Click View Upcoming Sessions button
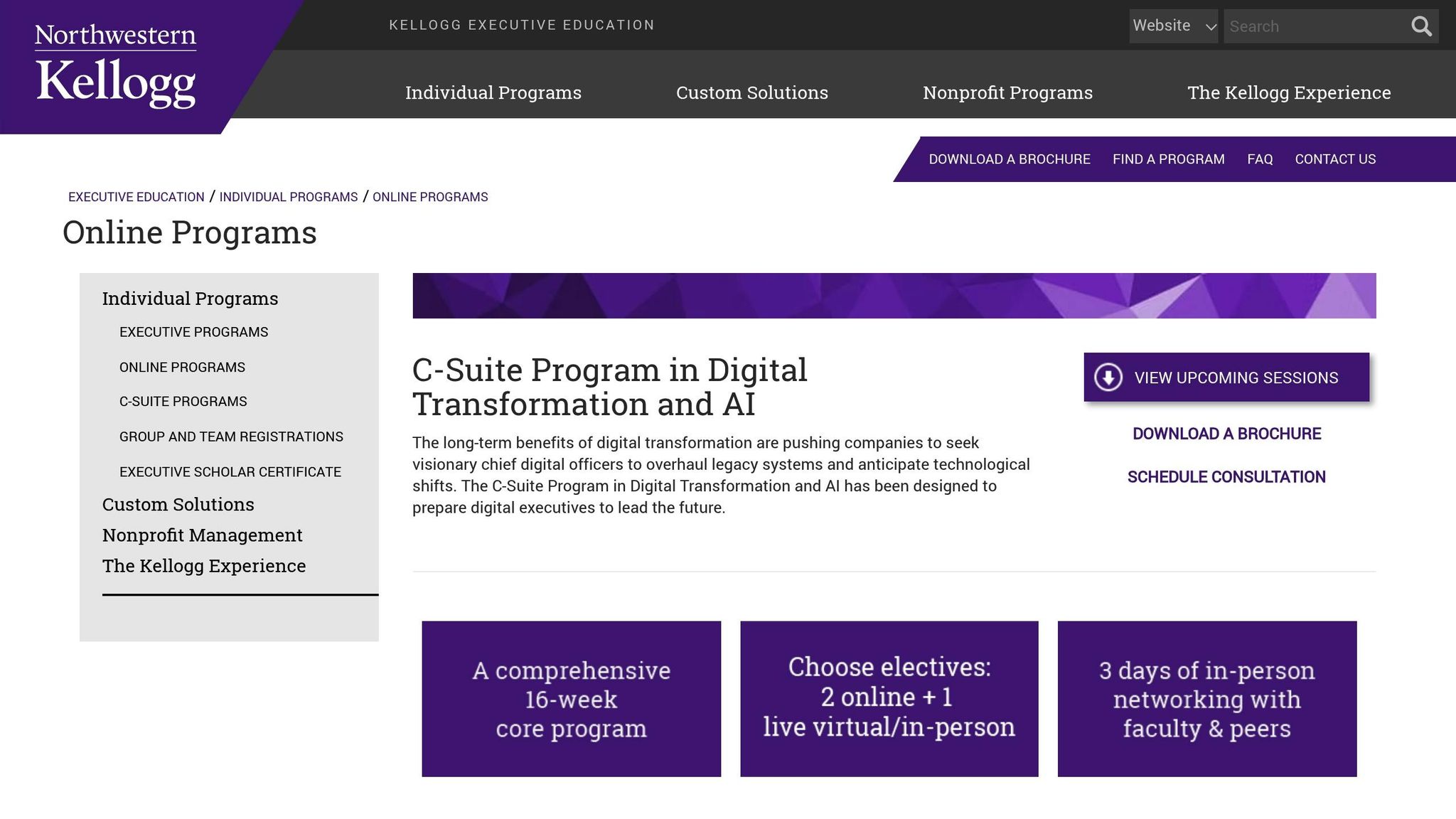The height and width of the screenshot is (819, 1456). click(x=1226, y=377)
